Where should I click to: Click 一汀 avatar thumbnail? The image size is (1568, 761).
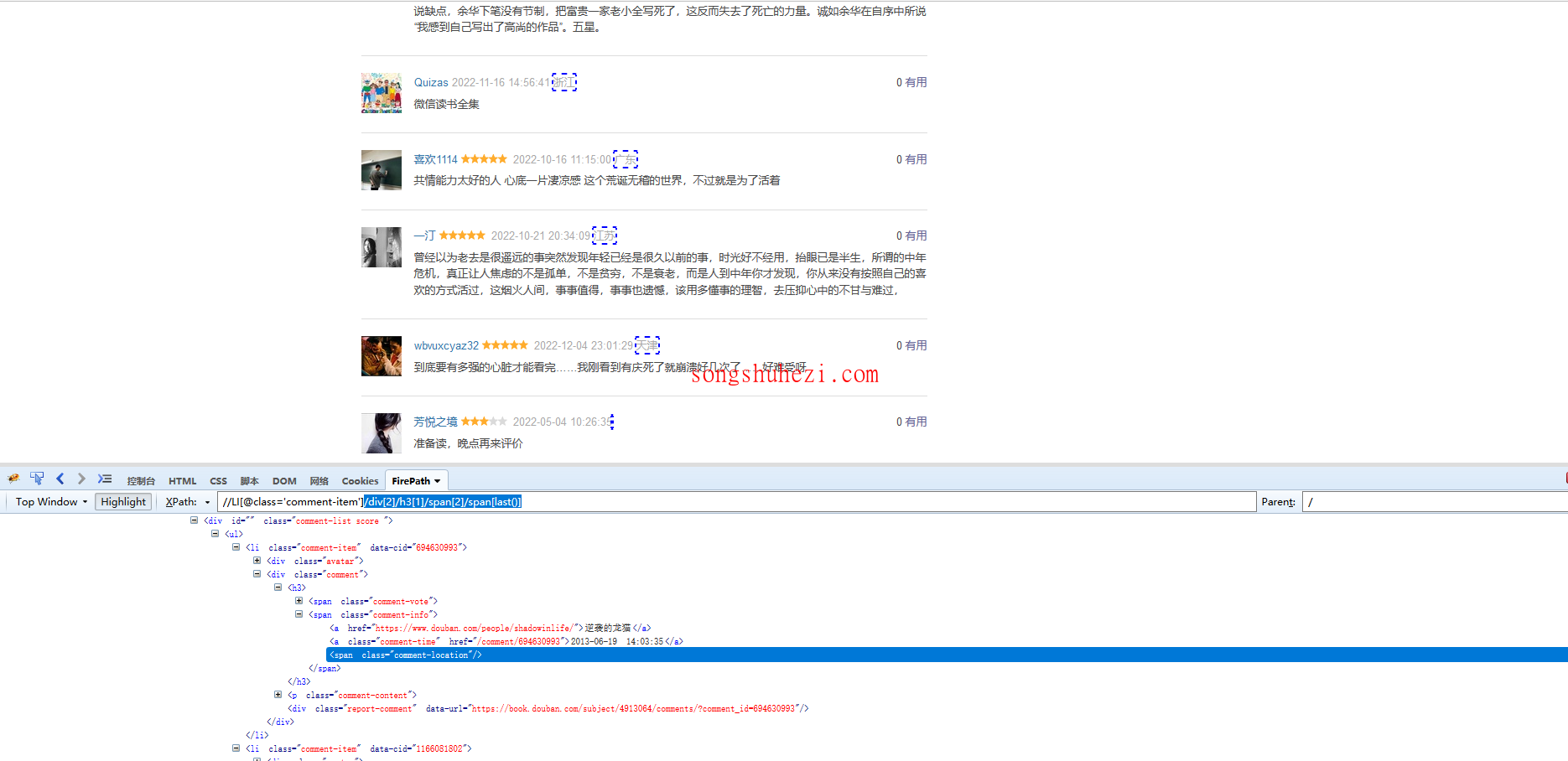(382, 247)
